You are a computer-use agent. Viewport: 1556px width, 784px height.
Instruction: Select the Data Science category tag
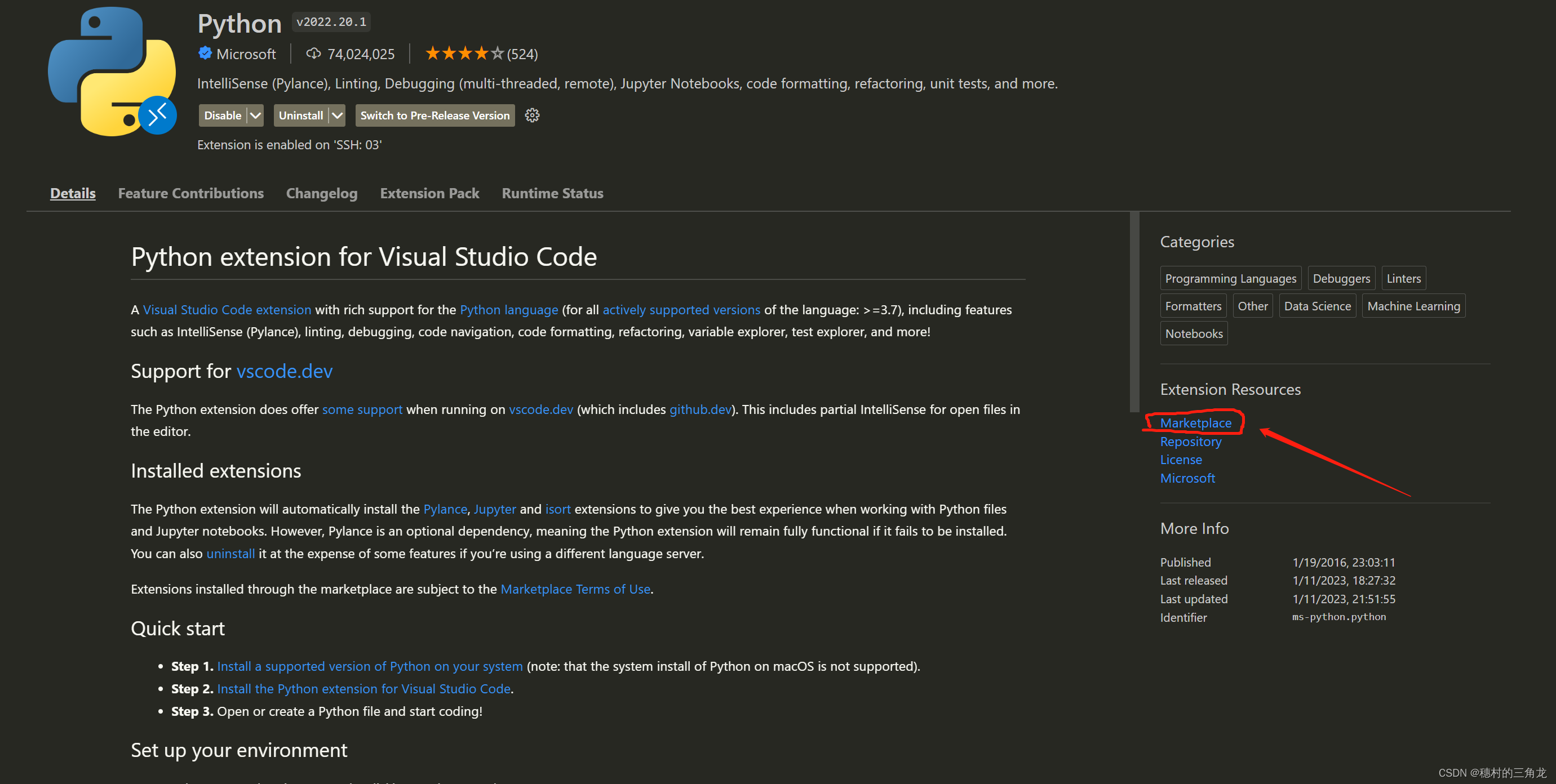pyautogui.click(x=1317, y=306)
